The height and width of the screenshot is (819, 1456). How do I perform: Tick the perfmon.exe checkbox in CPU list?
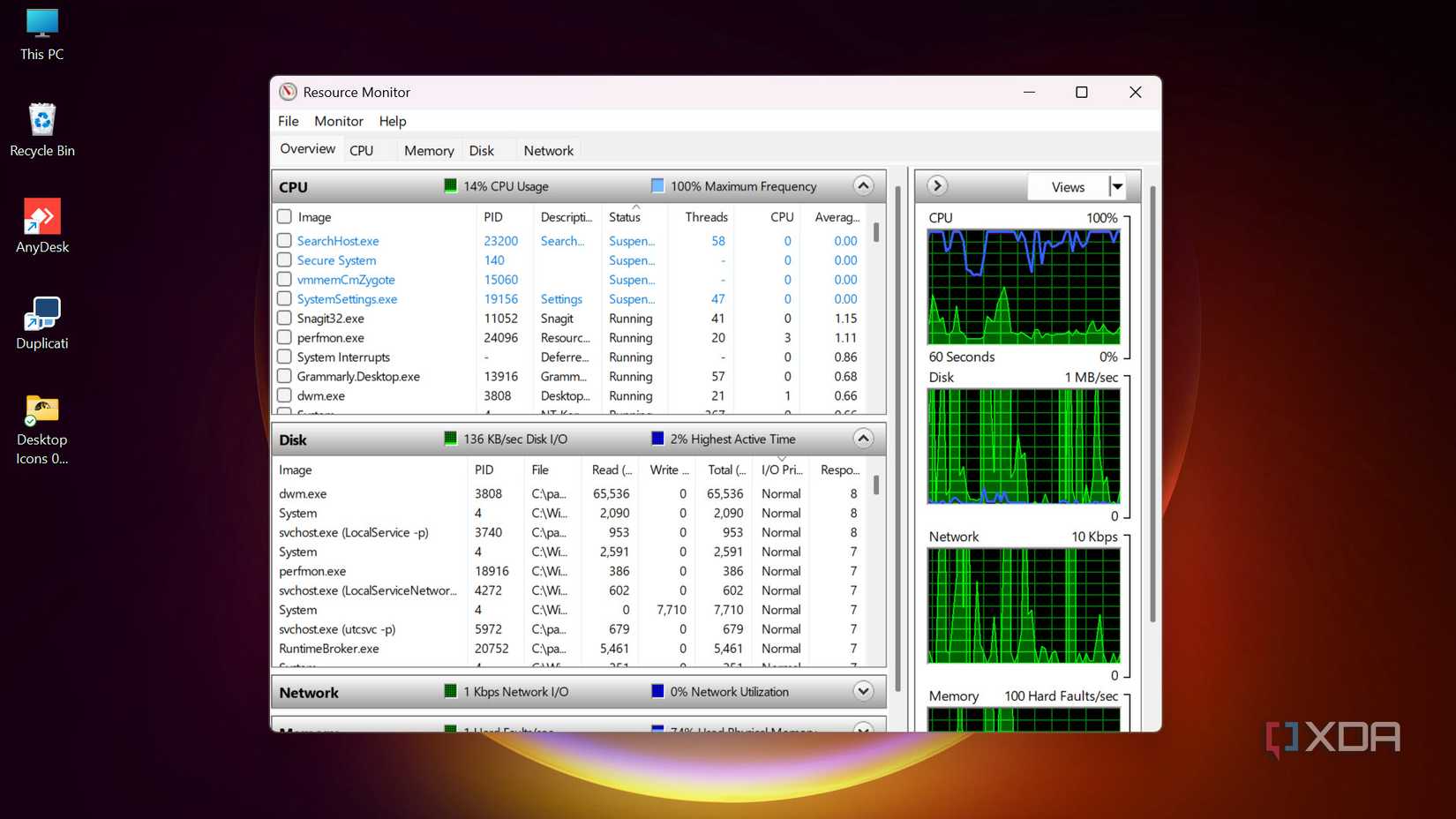click(284, 337)
